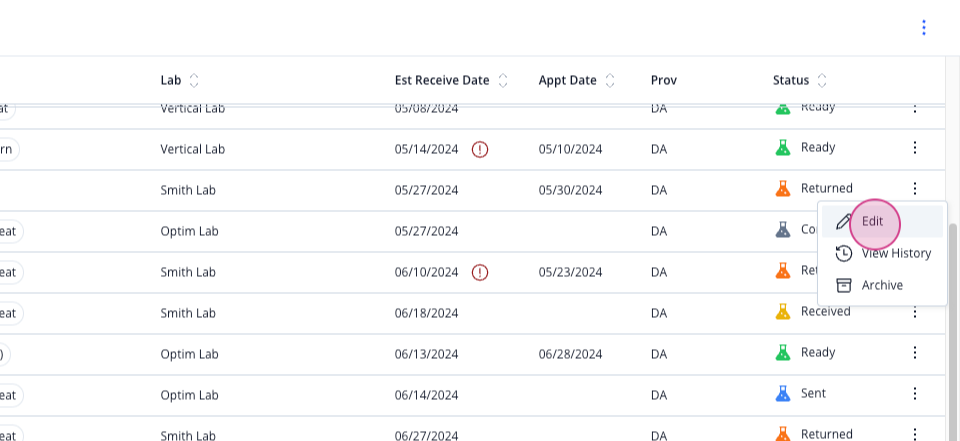Open row actions for 05/14/2024 Ready case

click(x=915, y=148)
